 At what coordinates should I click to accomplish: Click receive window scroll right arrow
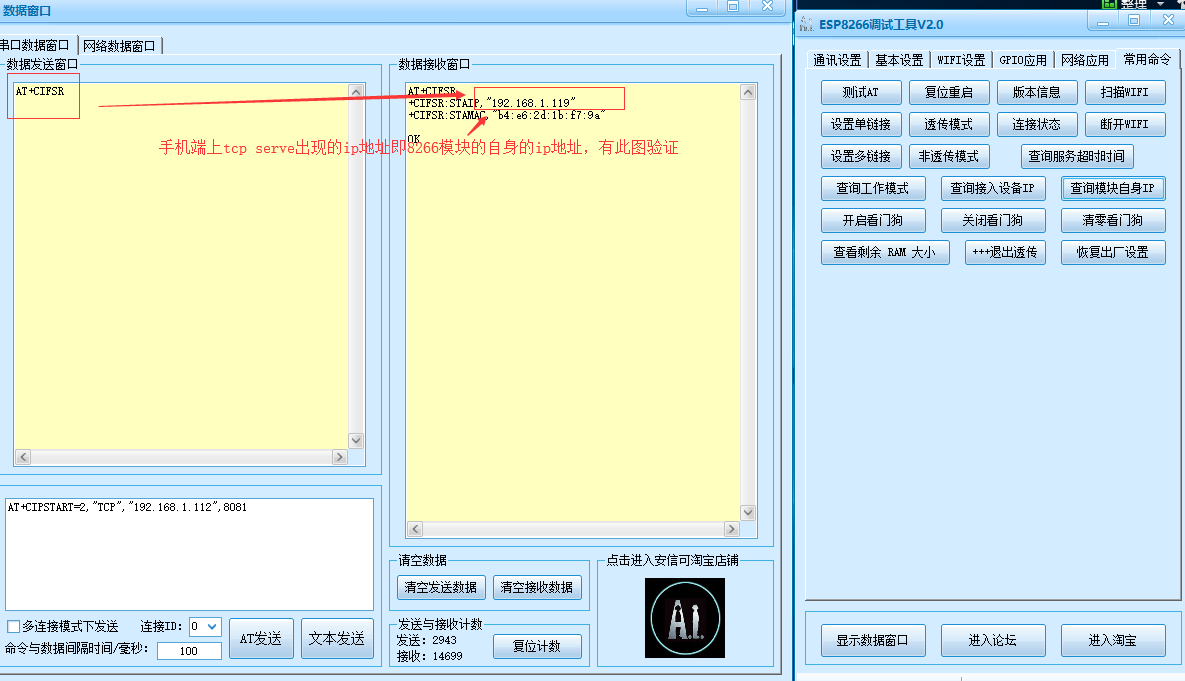(732, 529)
